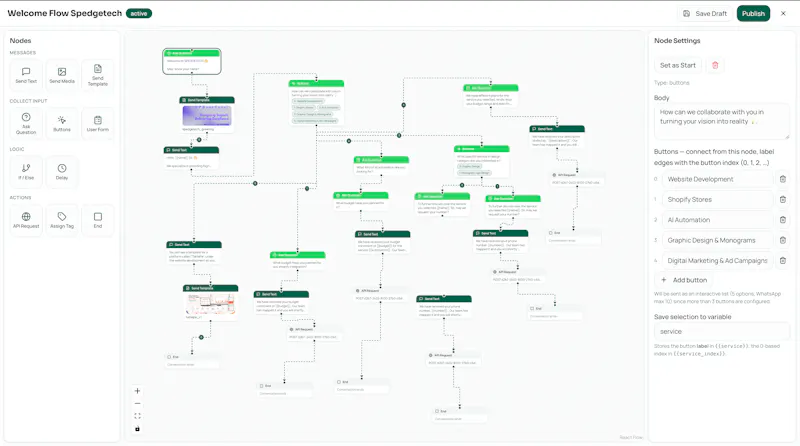Add a Send Text node from the palette
The width and height of the screenshot is (800, 446).
click(x=26, y=76)
